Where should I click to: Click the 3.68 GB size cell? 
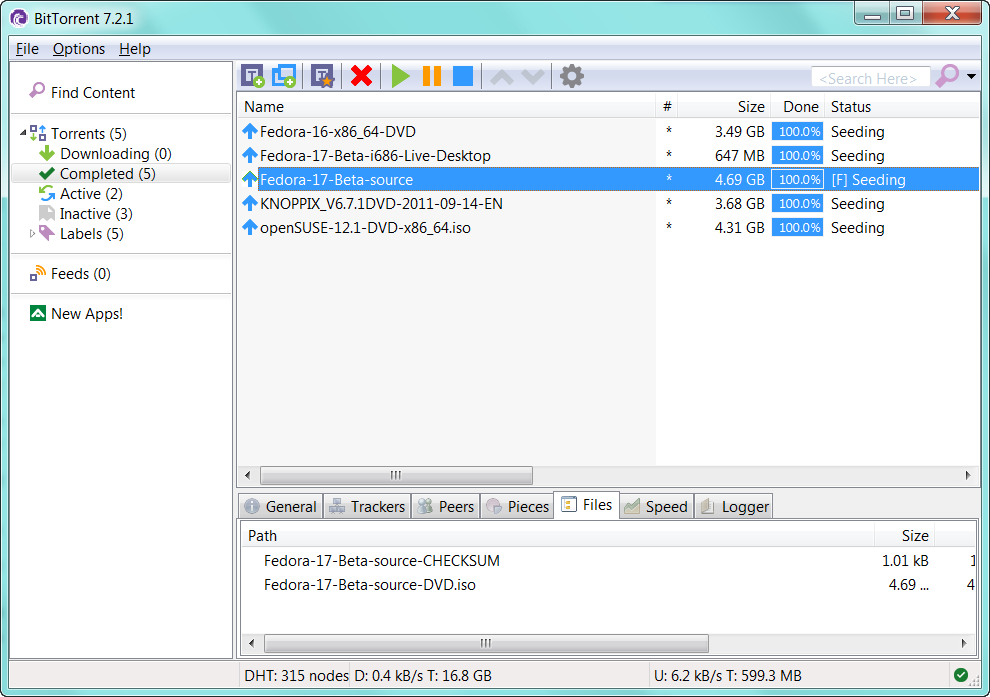(739, 203)
